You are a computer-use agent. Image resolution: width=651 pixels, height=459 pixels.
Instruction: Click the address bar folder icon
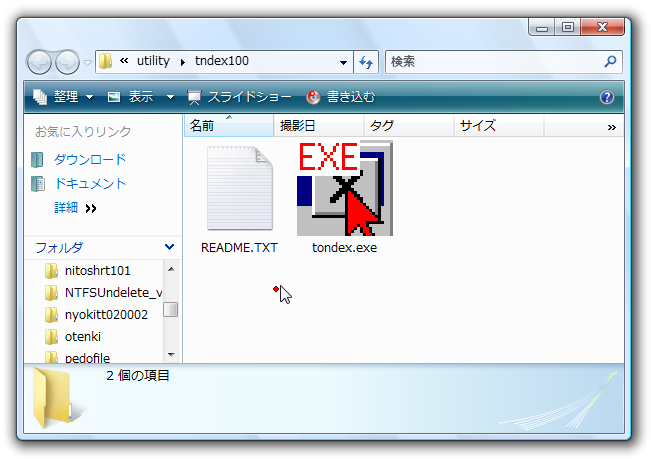tap(105, 61)
